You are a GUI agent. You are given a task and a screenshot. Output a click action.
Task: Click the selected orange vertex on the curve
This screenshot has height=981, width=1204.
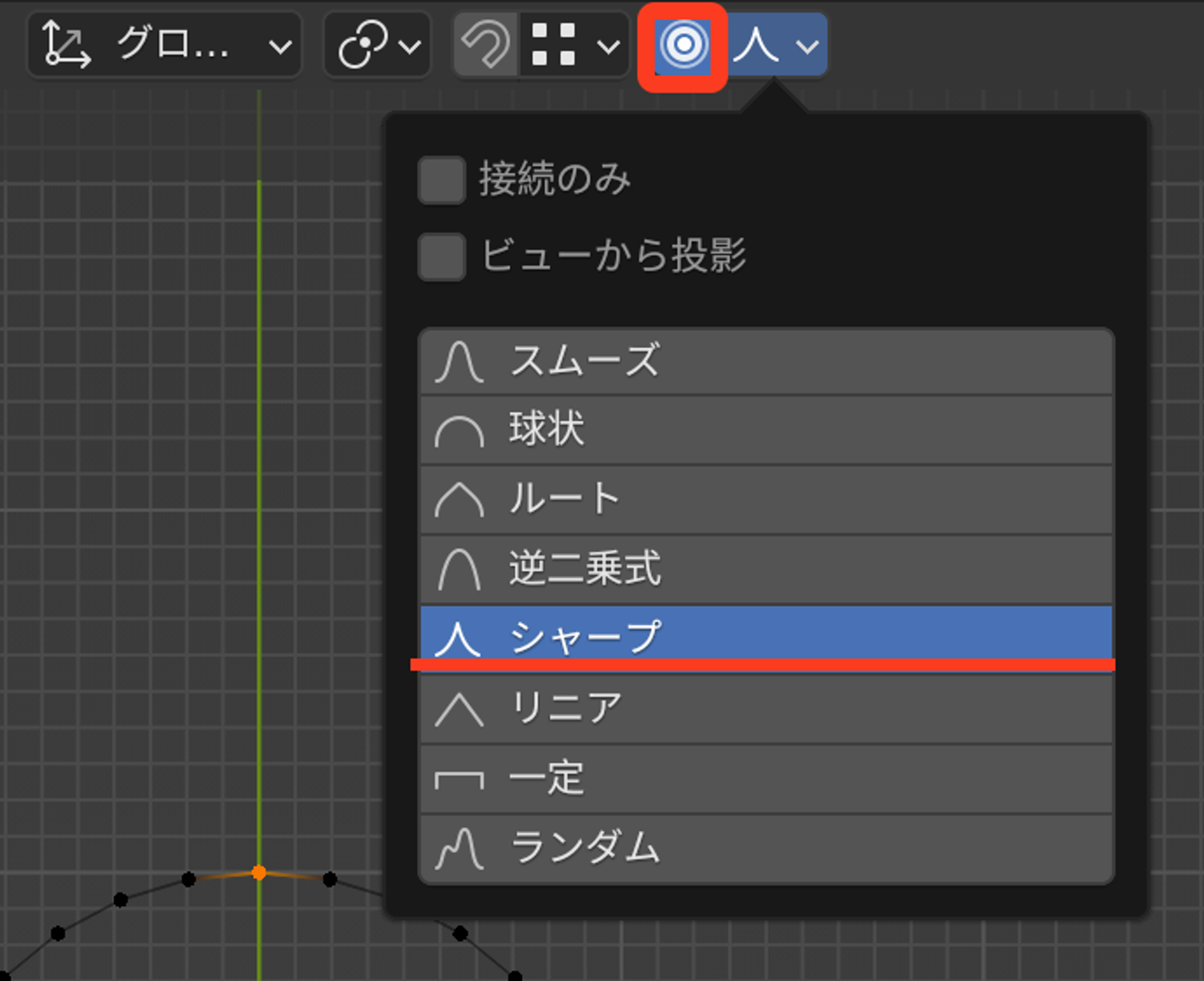[259, 872]
